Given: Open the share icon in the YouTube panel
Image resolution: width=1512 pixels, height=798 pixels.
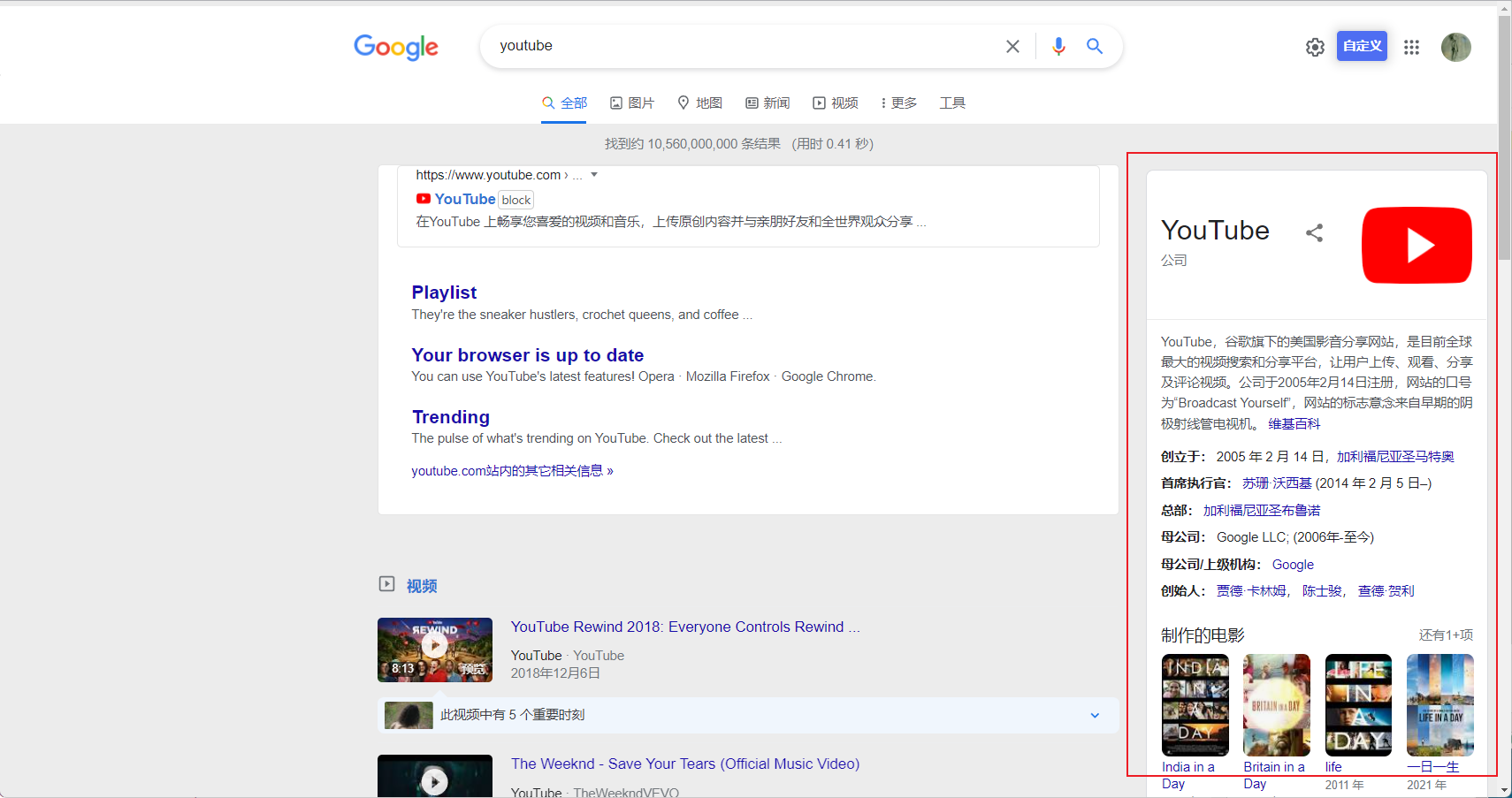Looking at the screenshot, I should click(1314, 232).
